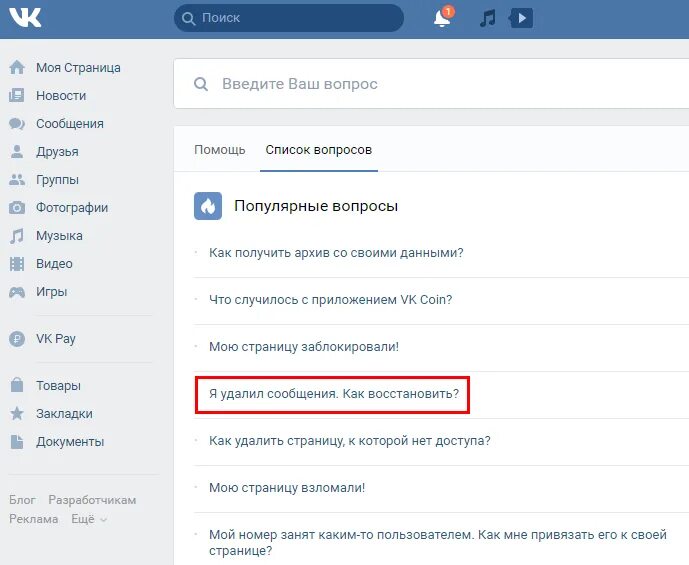The height and width of the screenshot is (565, 689).
Task: Click the video play icon in header
Action: tap(521, 18)
